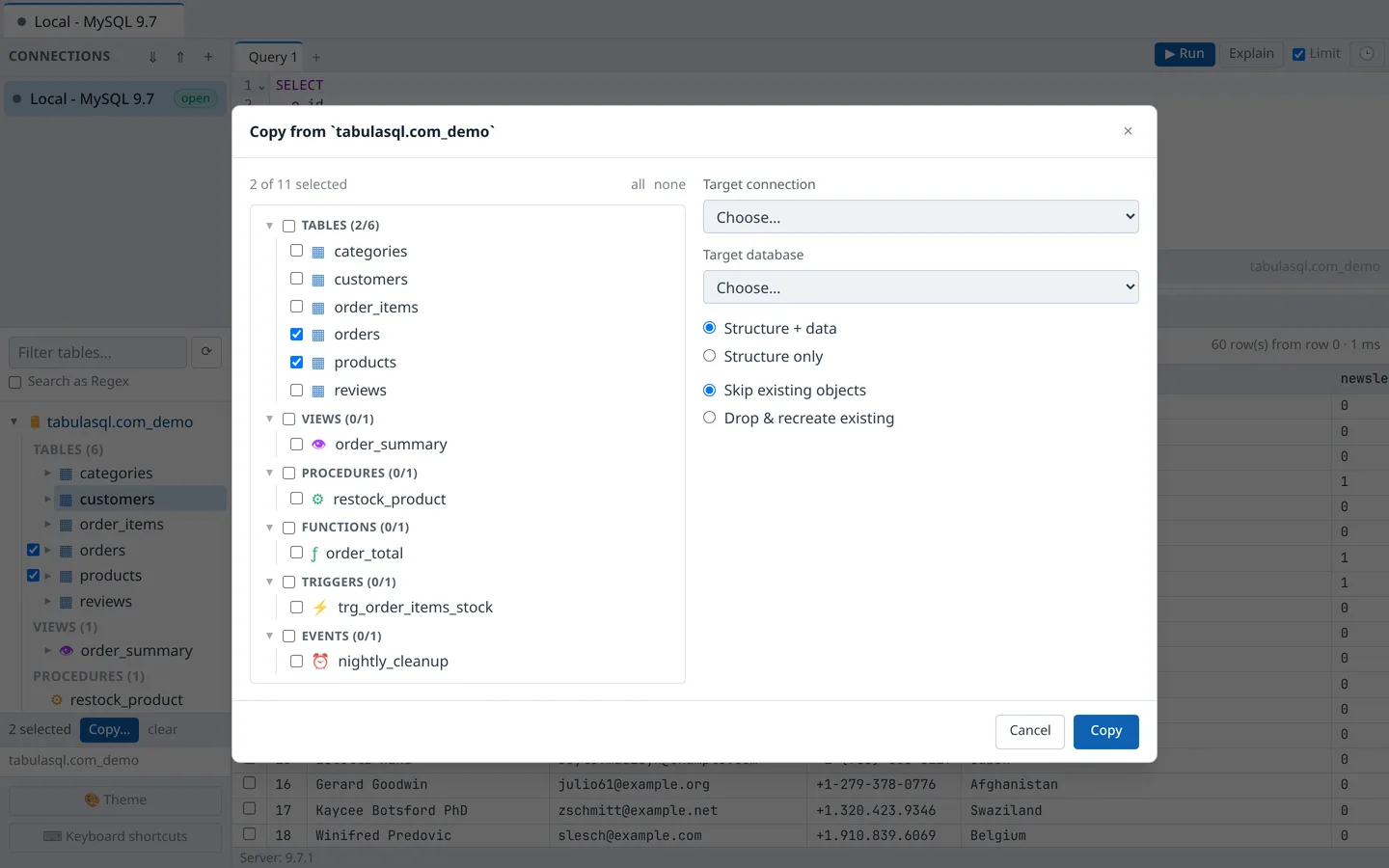This screenshot has width=1389, height=868.
Task: Click the sidebar restock_product procedure icon
Action: point(57,700)
